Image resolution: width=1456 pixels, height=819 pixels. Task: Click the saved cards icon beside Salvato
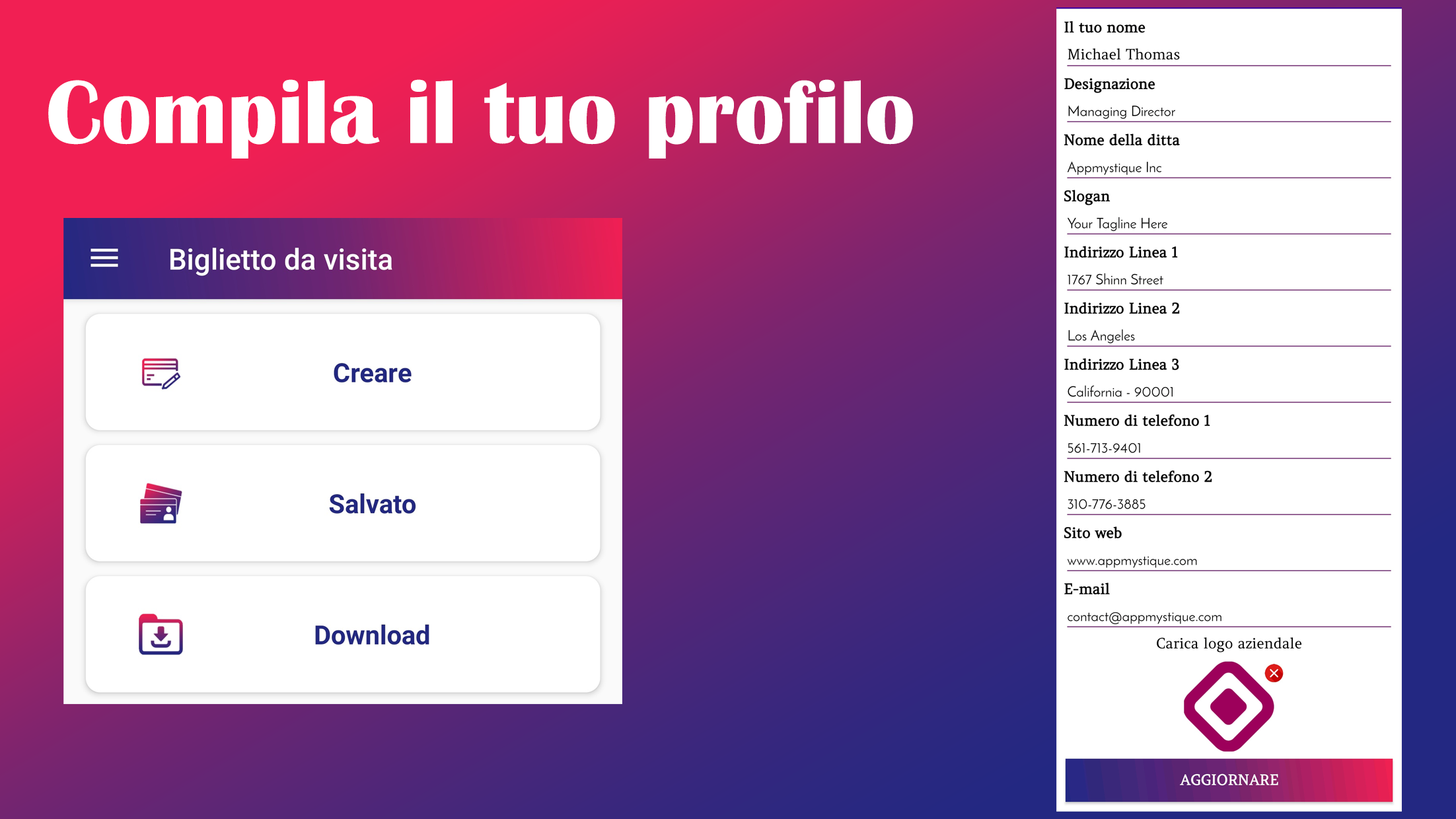pos(161,503)
